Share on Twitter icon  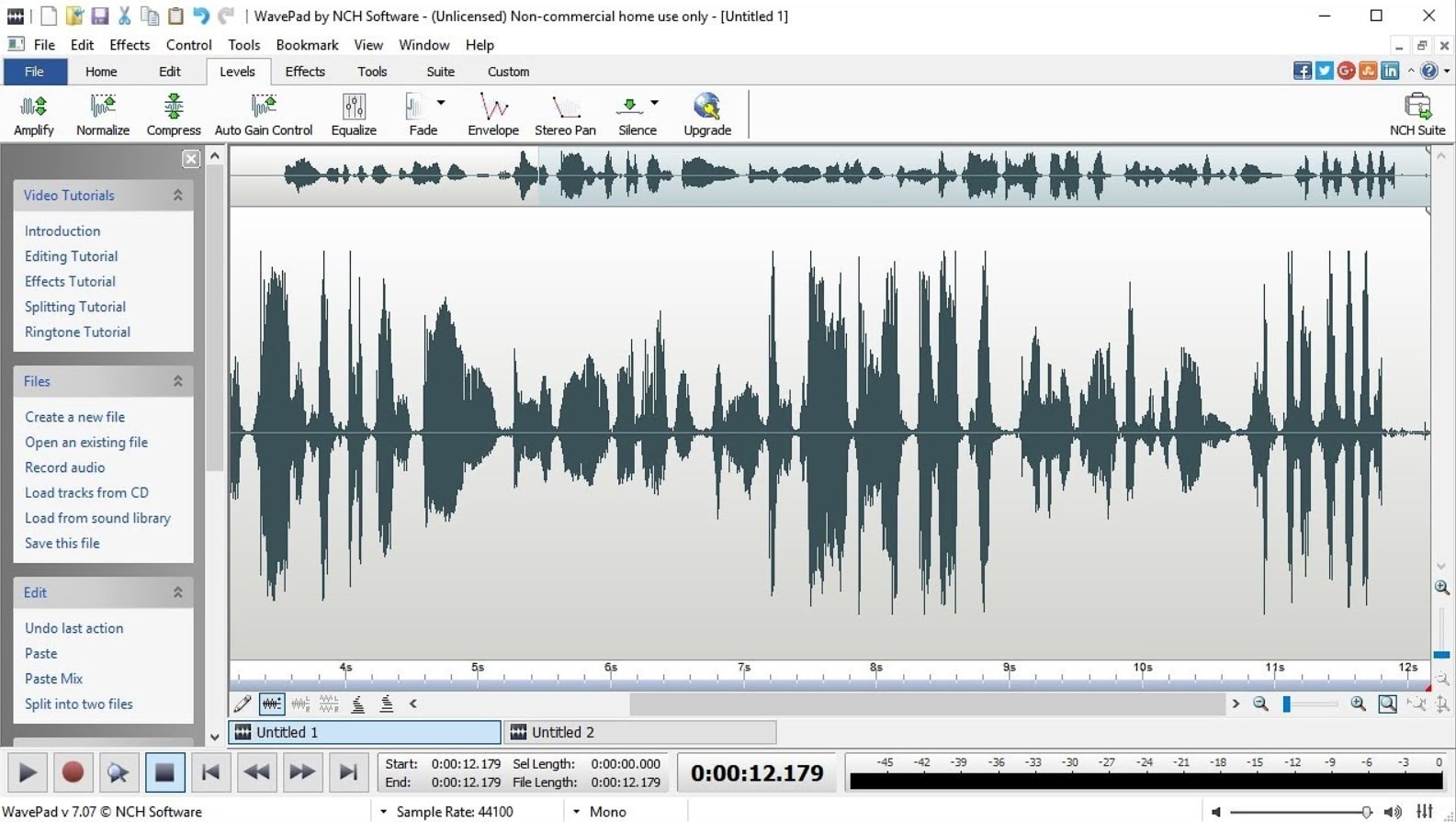pyautogui.click(x=1325, y=71)
